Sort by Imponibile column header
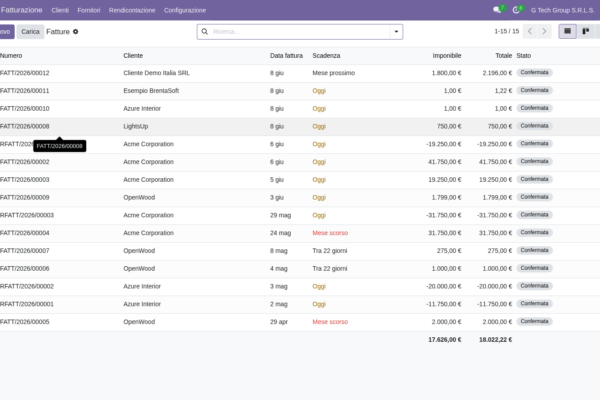The image size is (600, 400). [447, 56]
